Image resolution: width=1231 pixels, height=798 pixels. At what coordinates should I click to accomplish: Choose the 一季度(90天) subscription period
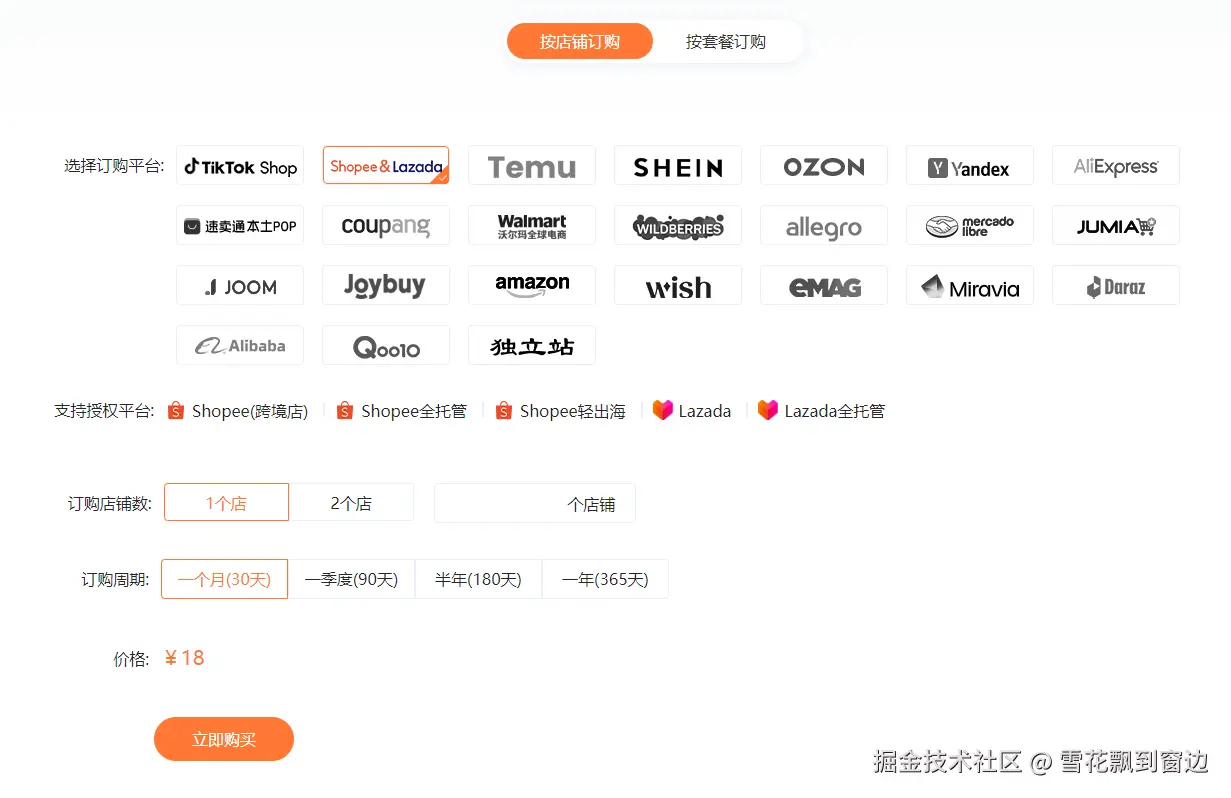coord(351,579)
